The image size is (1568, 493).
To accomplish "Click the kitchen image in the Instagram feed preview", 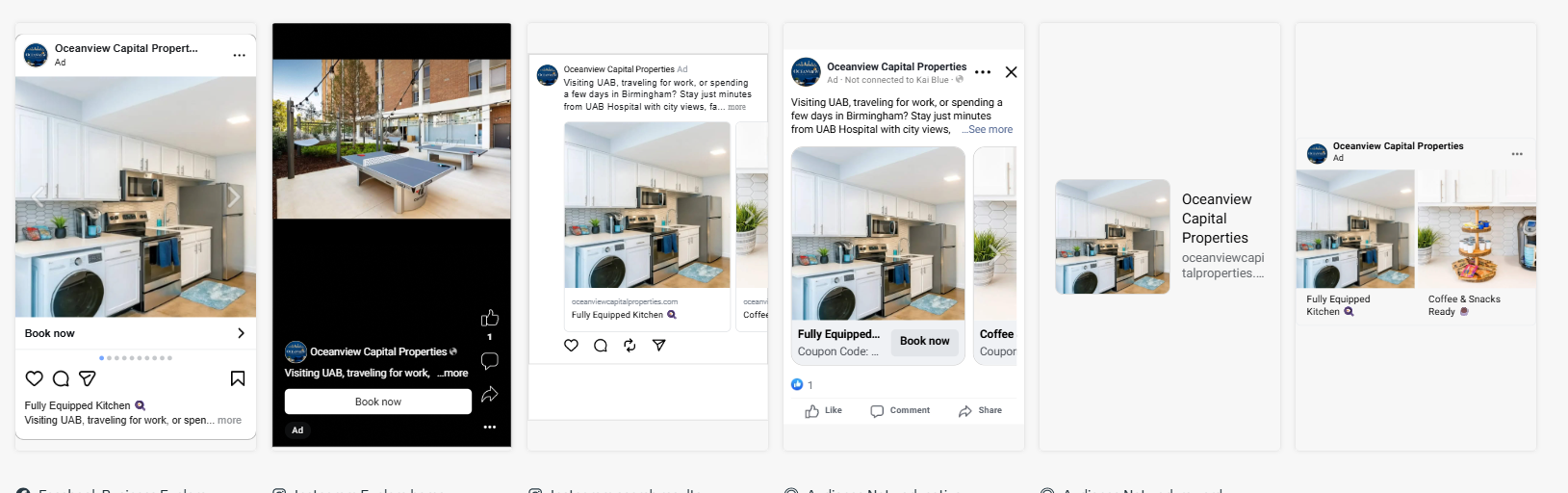I will [136, 196].
